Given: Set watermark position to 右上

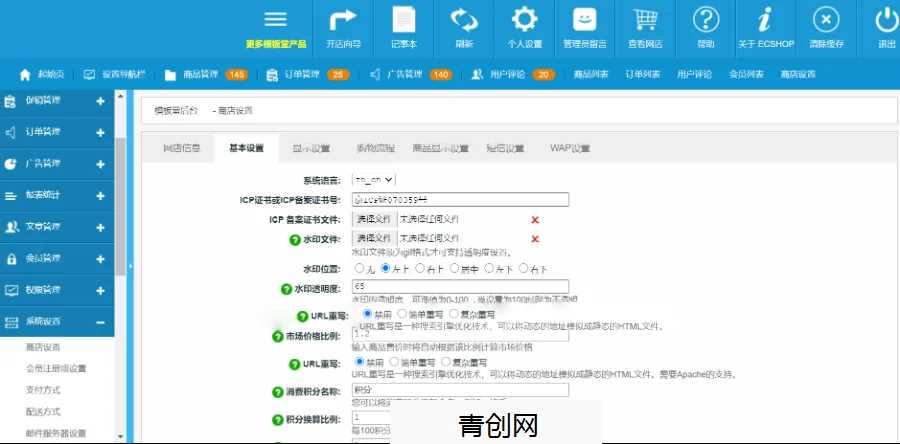Looking at the screenshot, I should click(x=420, y=268).
